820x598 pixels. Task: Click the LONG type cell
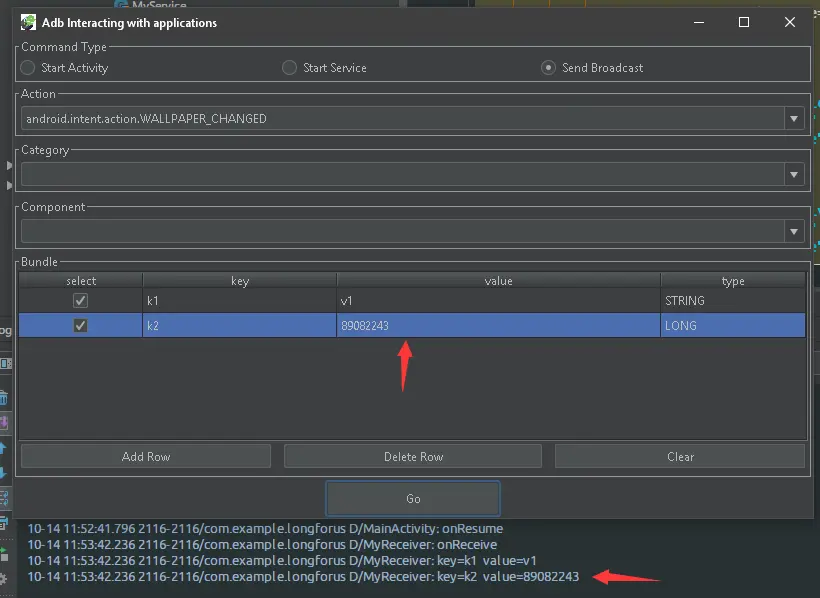point(733,325)
